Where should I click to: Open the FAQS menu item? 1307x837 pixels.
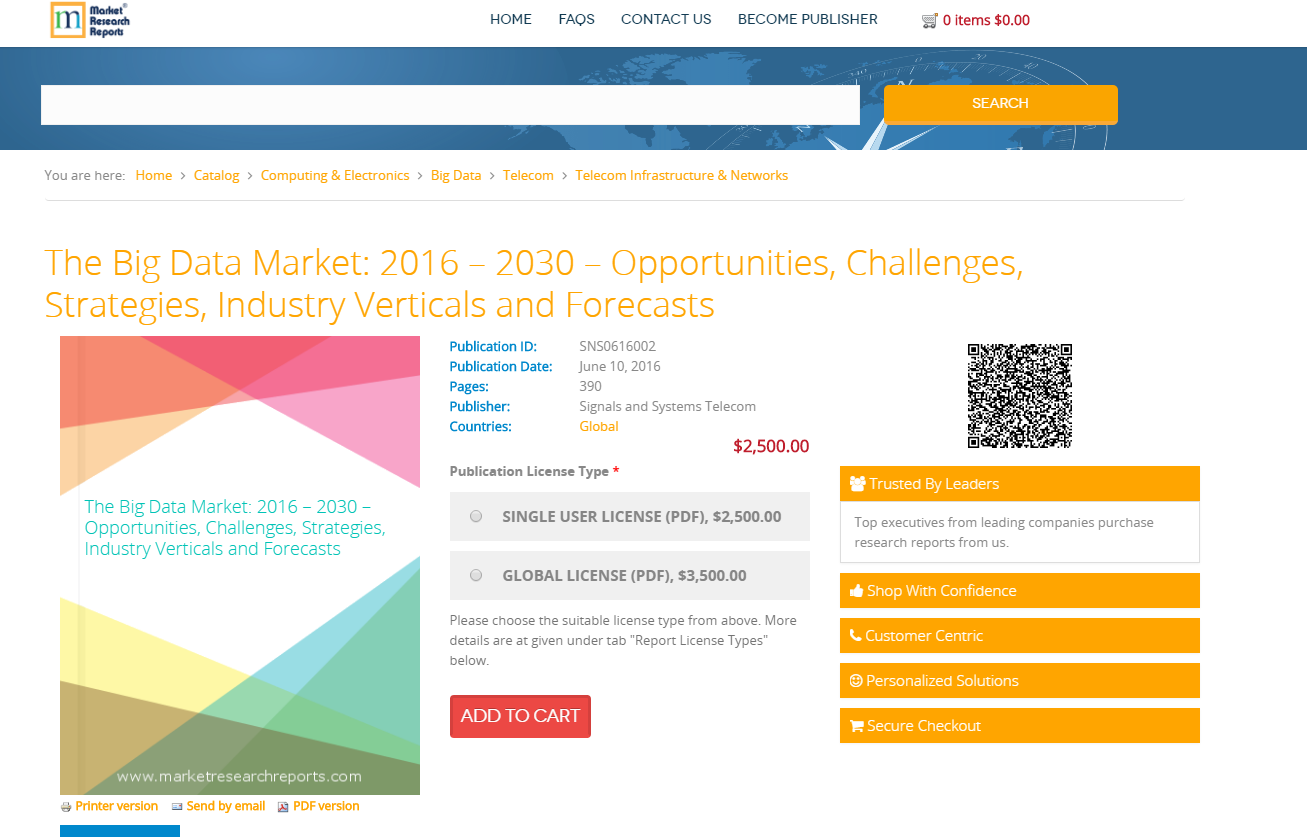(577, 19)
